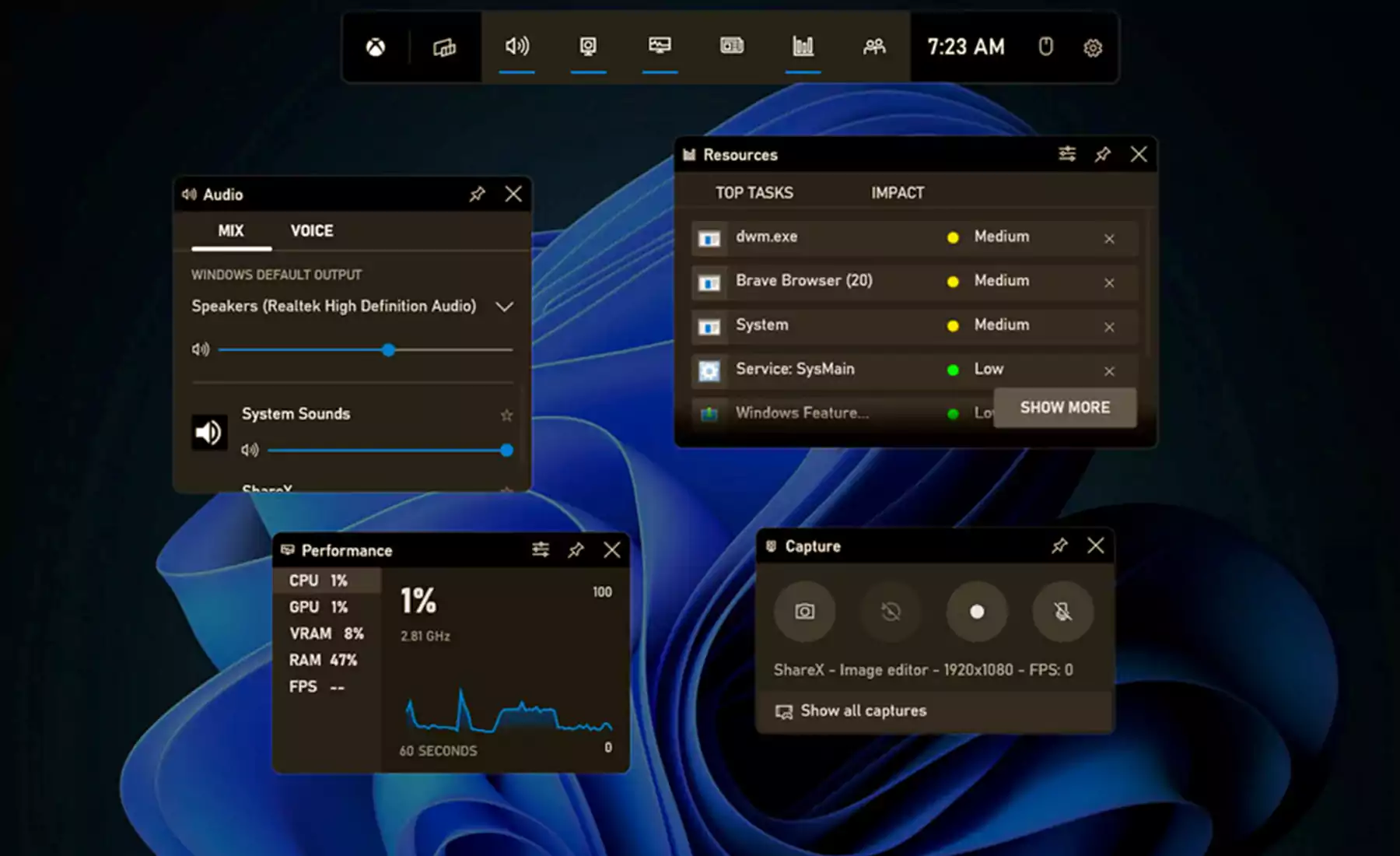1400x856 pixels.
Task: Click the System Sounds volume slider
Action: pyautogui.click(x=387, y=451)
